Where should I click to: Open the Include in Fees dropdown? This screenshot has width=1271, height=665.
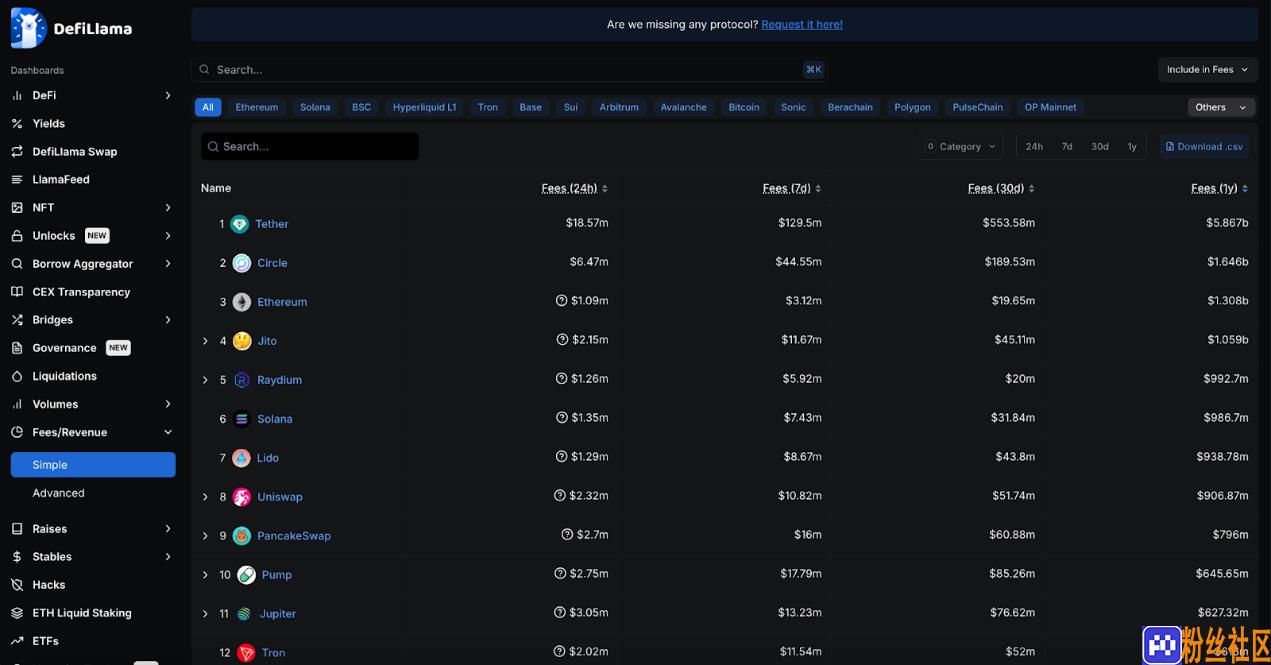tap(1207, 70)
